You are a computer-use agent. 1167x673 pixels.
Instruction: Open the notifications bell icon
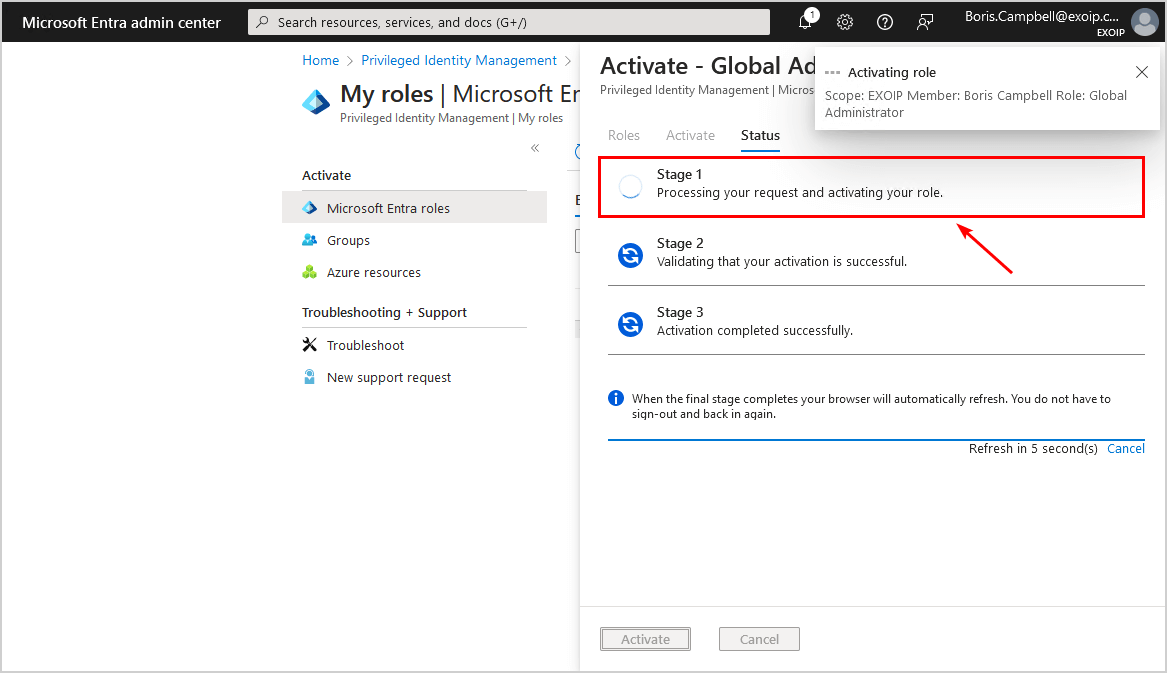click(805, 22)
